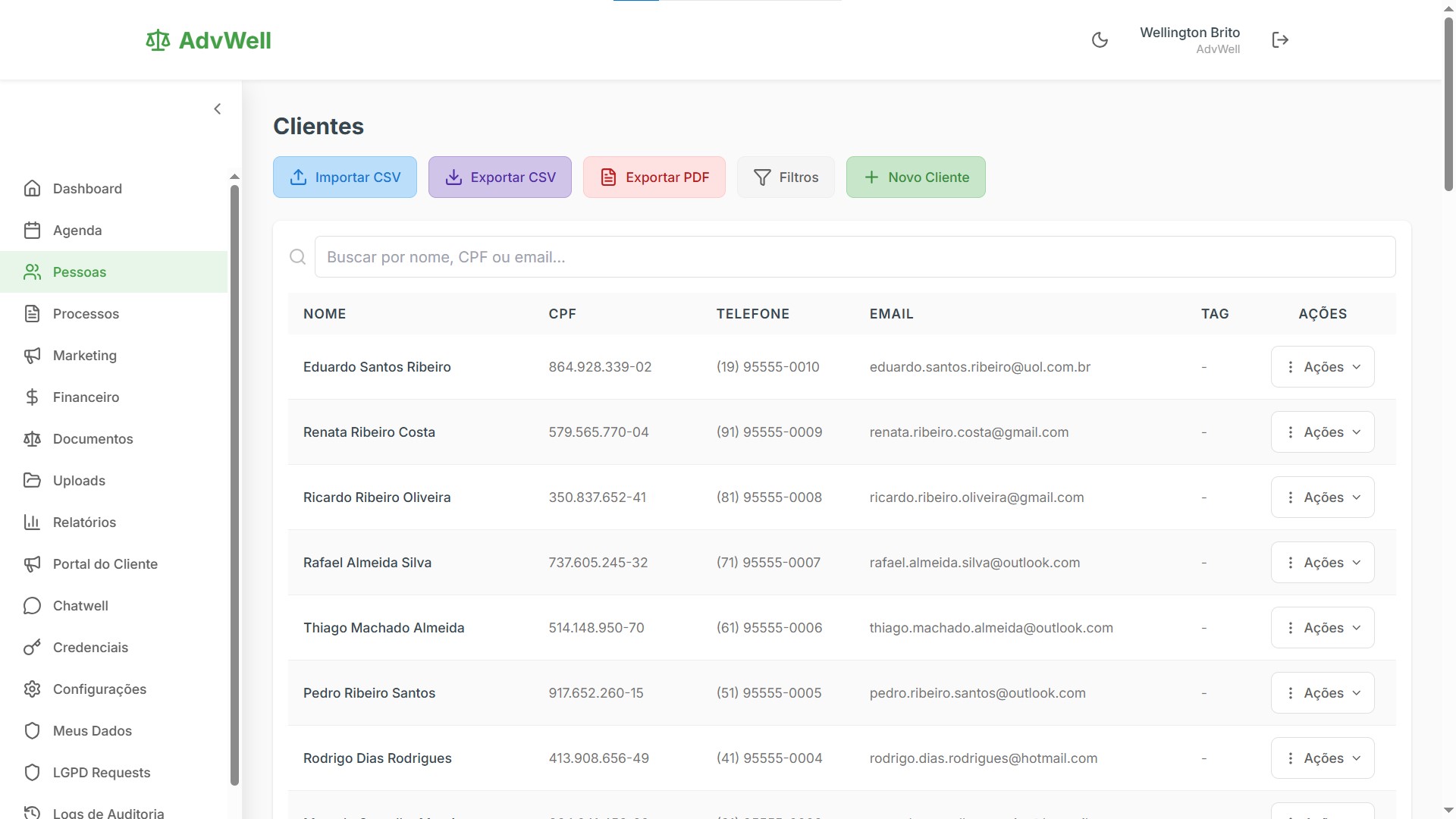
Task: Open the Ações dropdown for Thiago Machado Almeida
Action: click(1323, 628)
